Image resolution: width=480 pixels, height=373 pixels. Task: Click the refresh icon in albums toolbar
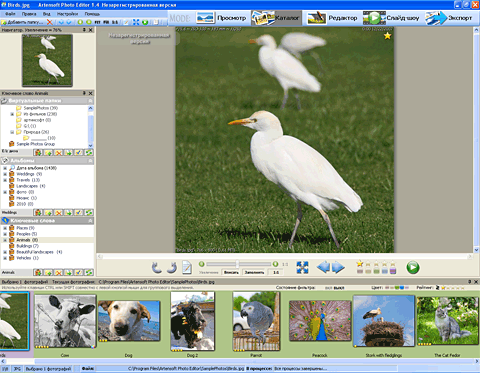(88, 213)
